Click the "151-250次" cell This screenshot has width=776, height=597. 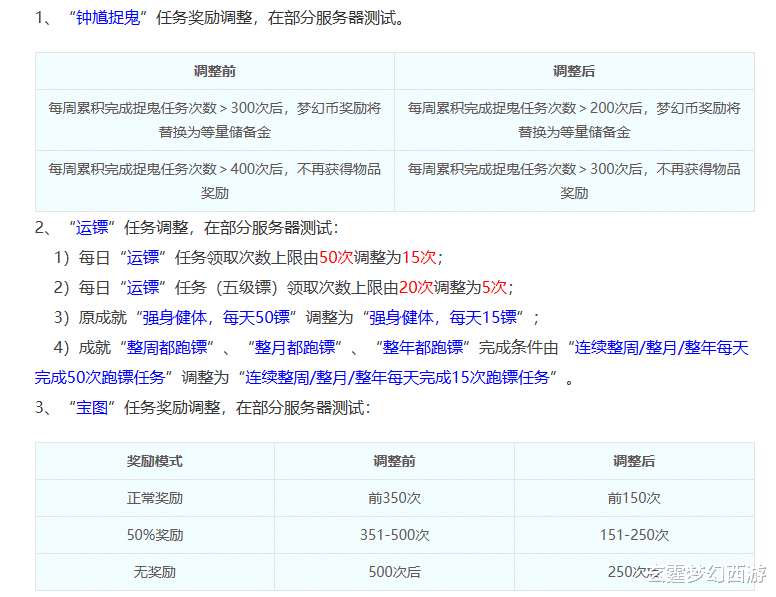coord(634,535)
